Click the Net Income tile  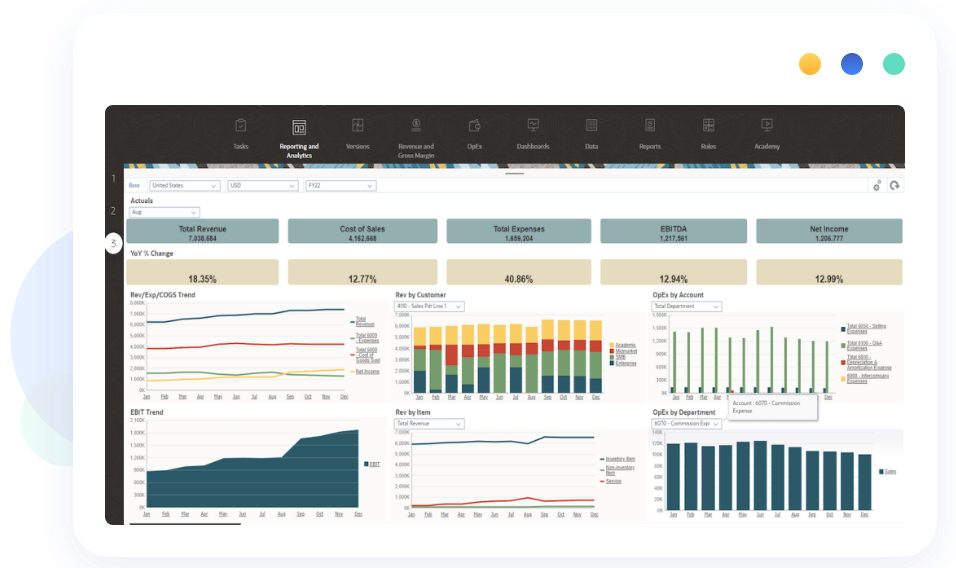(829, 232)
